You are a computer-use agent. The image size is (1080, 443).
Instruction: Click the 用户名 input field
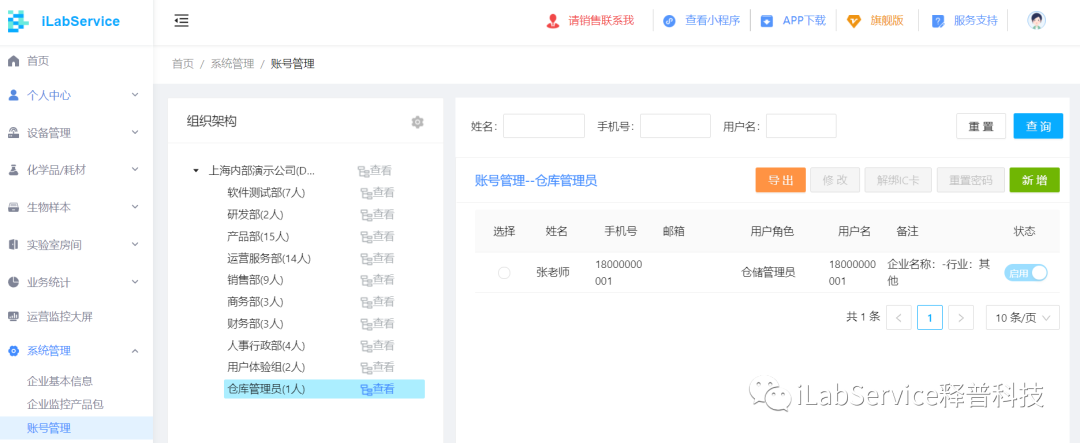801,126
